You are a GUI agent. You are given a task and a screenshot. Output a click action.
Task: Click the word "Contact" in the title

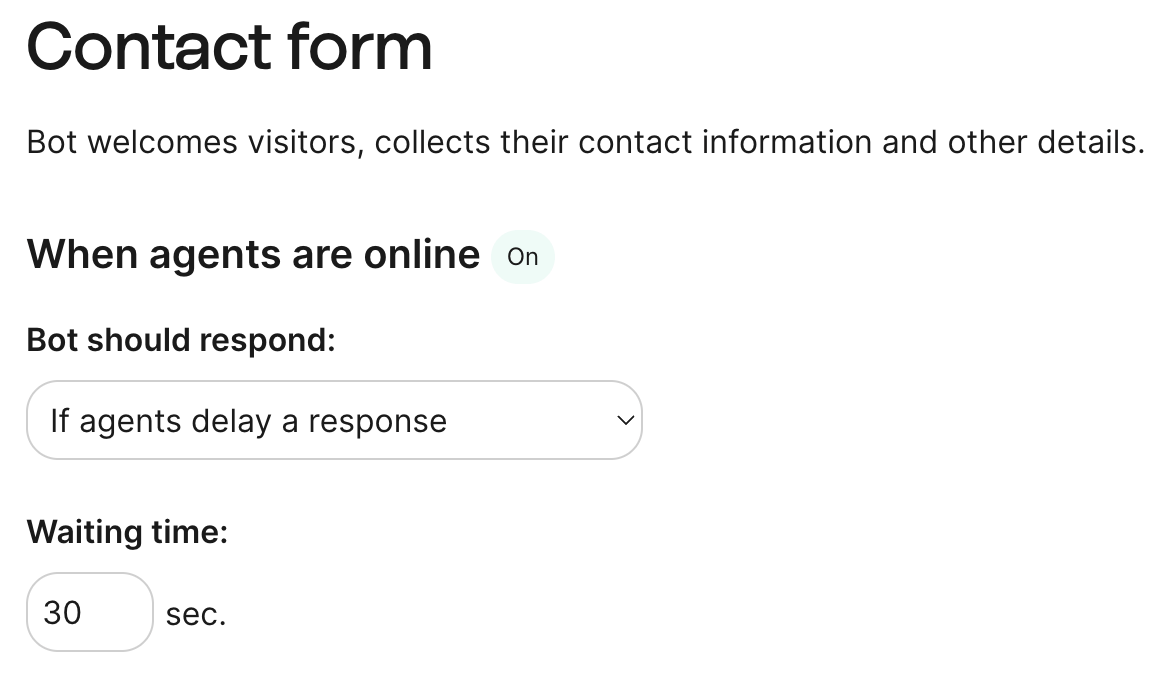[x=149, y=47]
